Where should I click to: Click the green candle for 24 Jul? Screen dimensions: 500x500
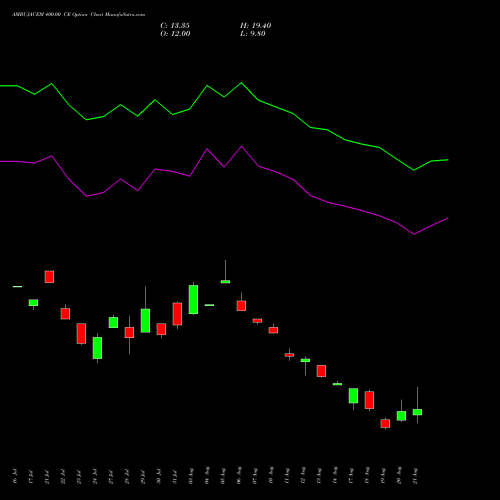[97, 348]
